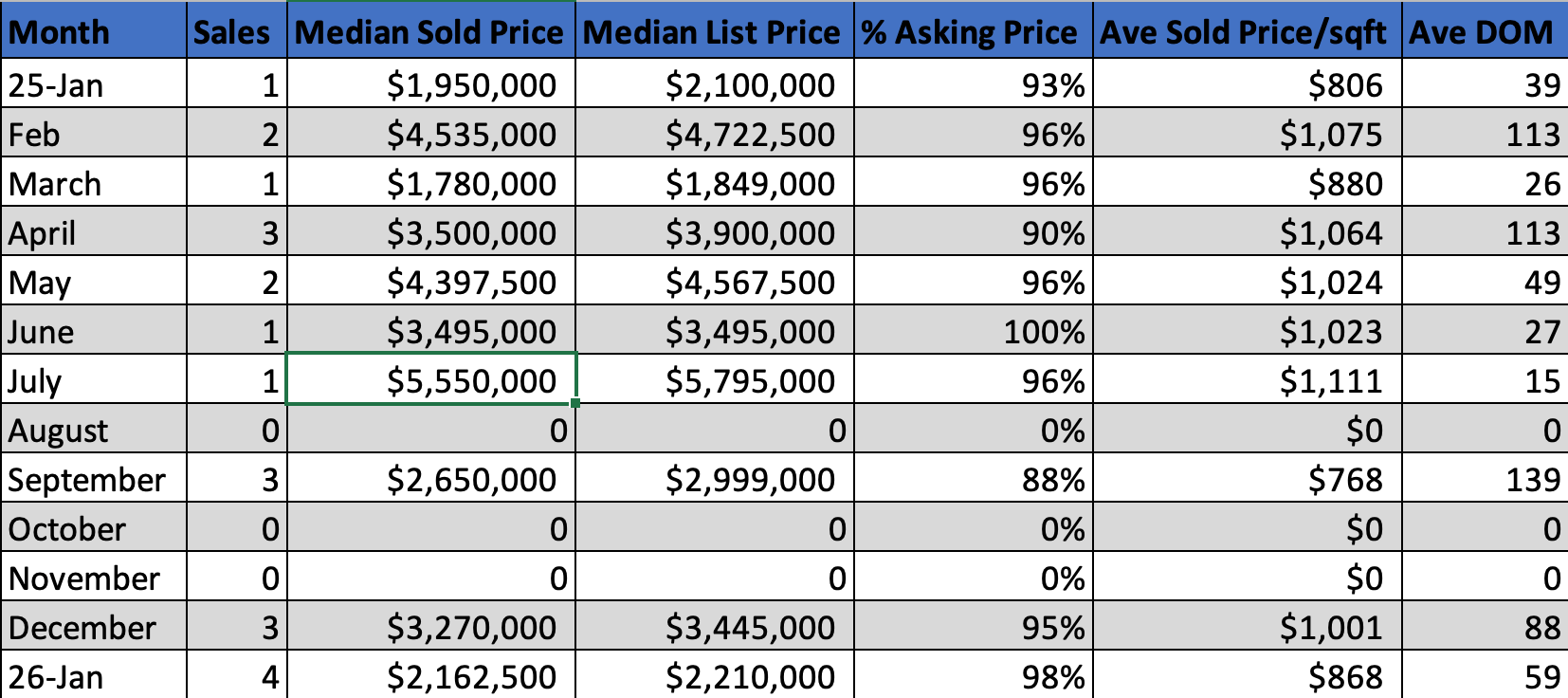Viewport: 1568px width, 698px height.
Task: Click June's 100% asking price cell
Action: (973, 332)
